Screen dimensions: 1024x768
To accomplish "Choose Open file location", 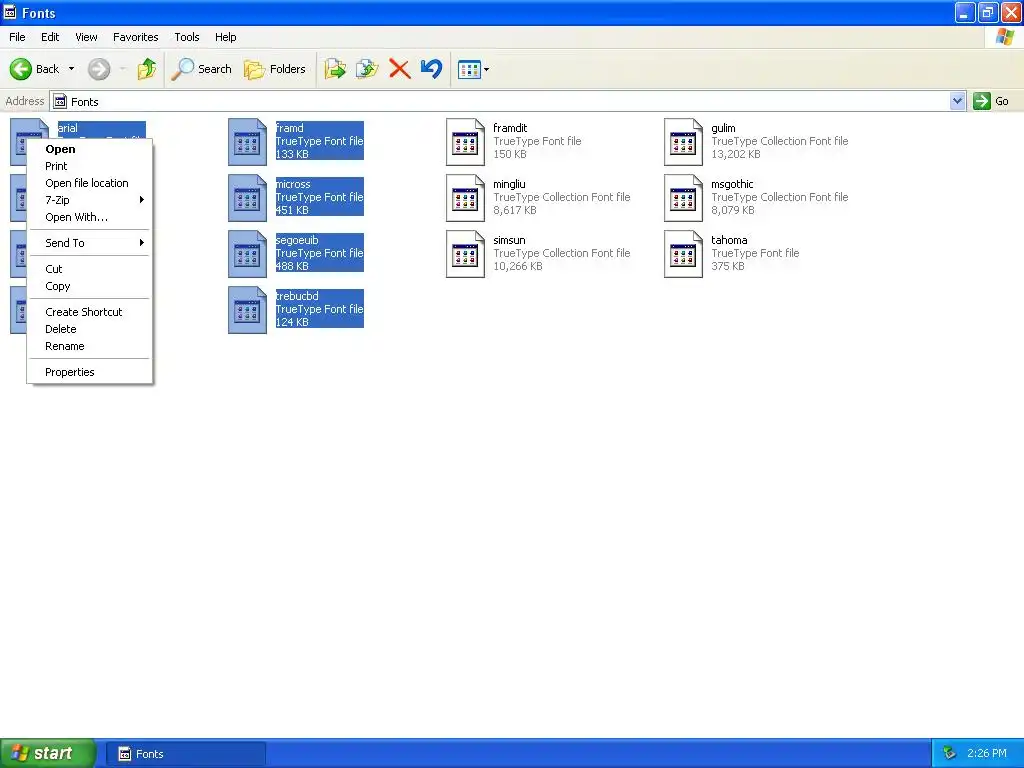I will pyautogui.click(x=89, y=183).
